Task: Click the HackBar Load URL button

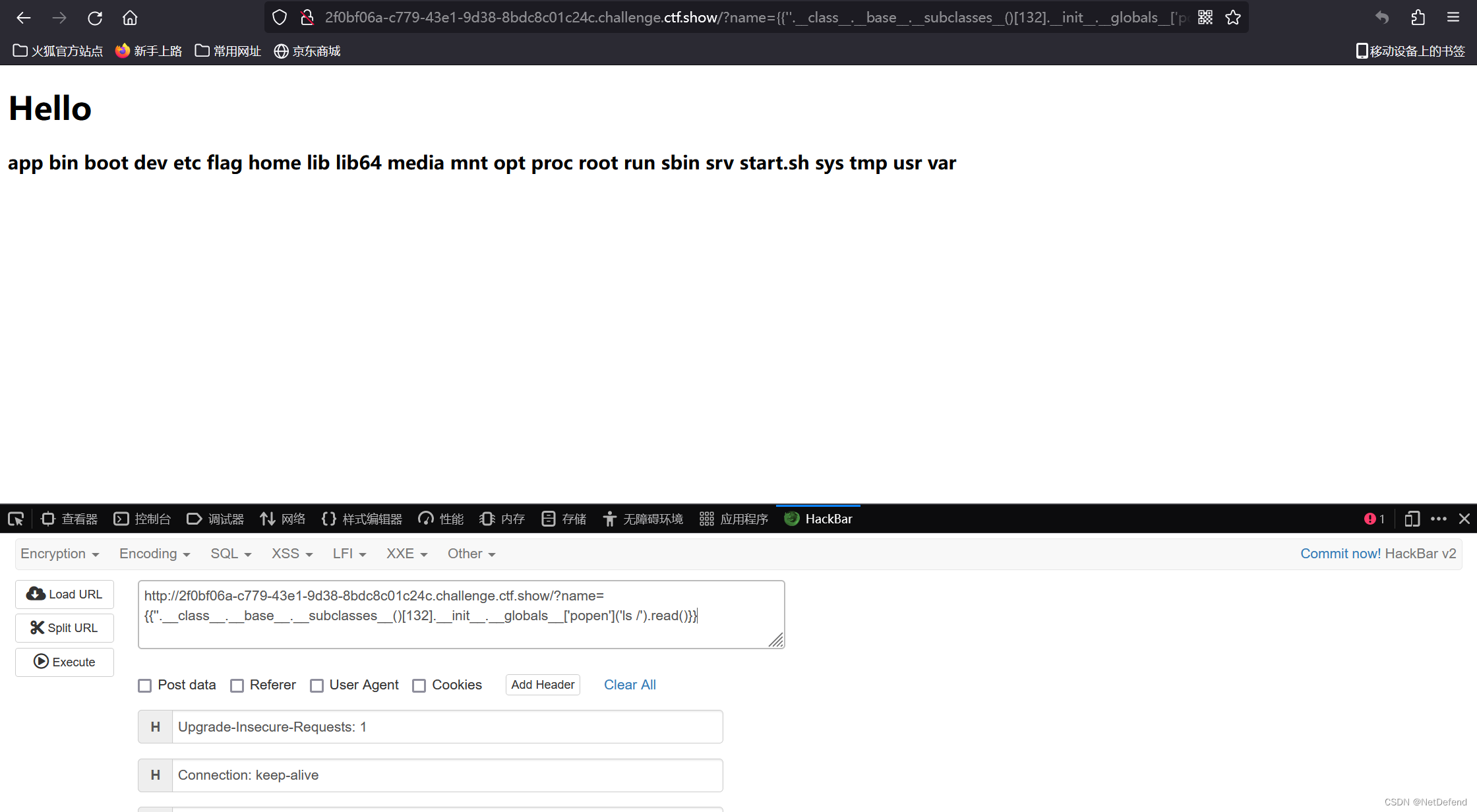Action: point(64,594)
